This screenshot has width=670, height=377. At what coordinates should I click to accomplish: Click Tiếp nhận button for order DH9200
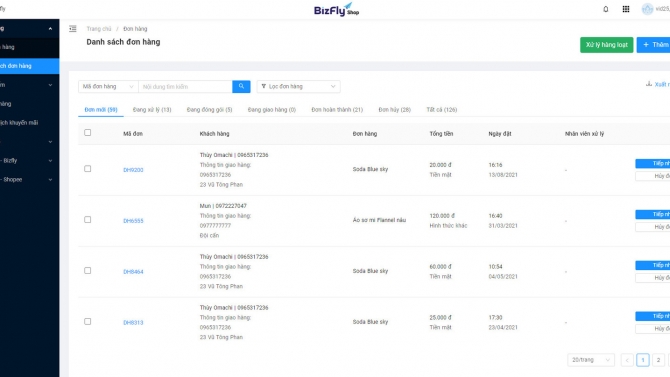pyautogui.click(x=653, y=163)
